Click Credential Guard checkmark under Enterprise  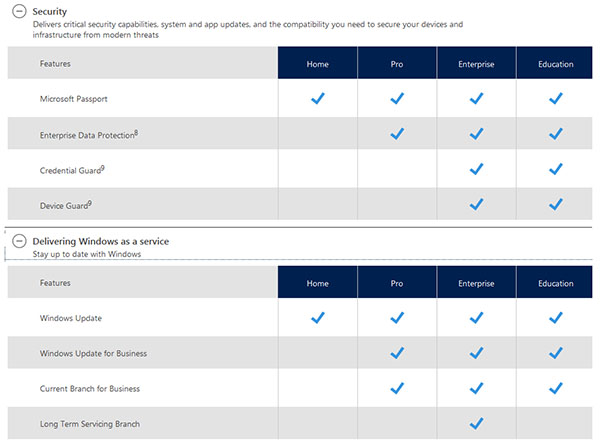tap(476, 169)
